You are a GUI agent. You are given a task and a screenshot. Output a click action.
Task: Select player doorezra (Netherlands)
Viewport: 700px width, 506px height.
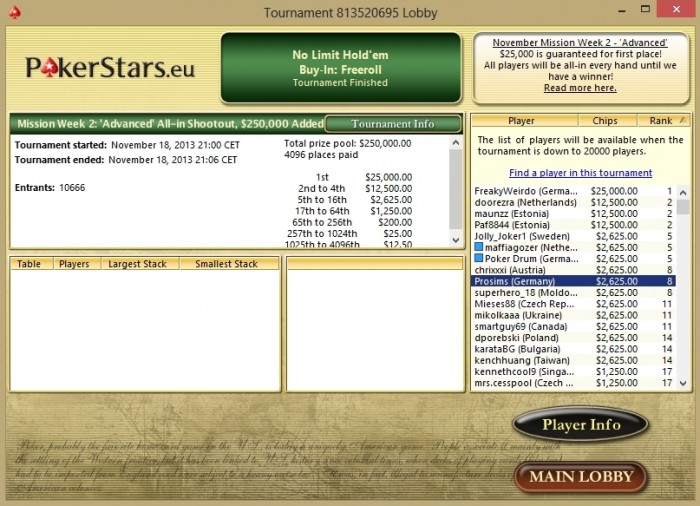tap(573, 202)
